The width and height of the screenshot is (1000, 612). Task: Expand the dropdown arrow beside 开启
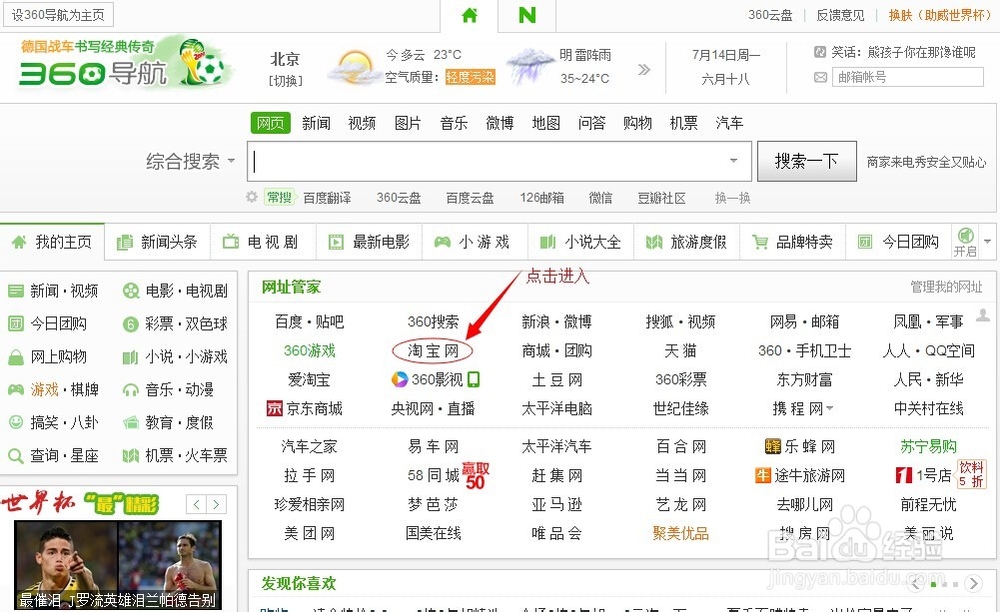pyautogui.click(x=987, y=242)
